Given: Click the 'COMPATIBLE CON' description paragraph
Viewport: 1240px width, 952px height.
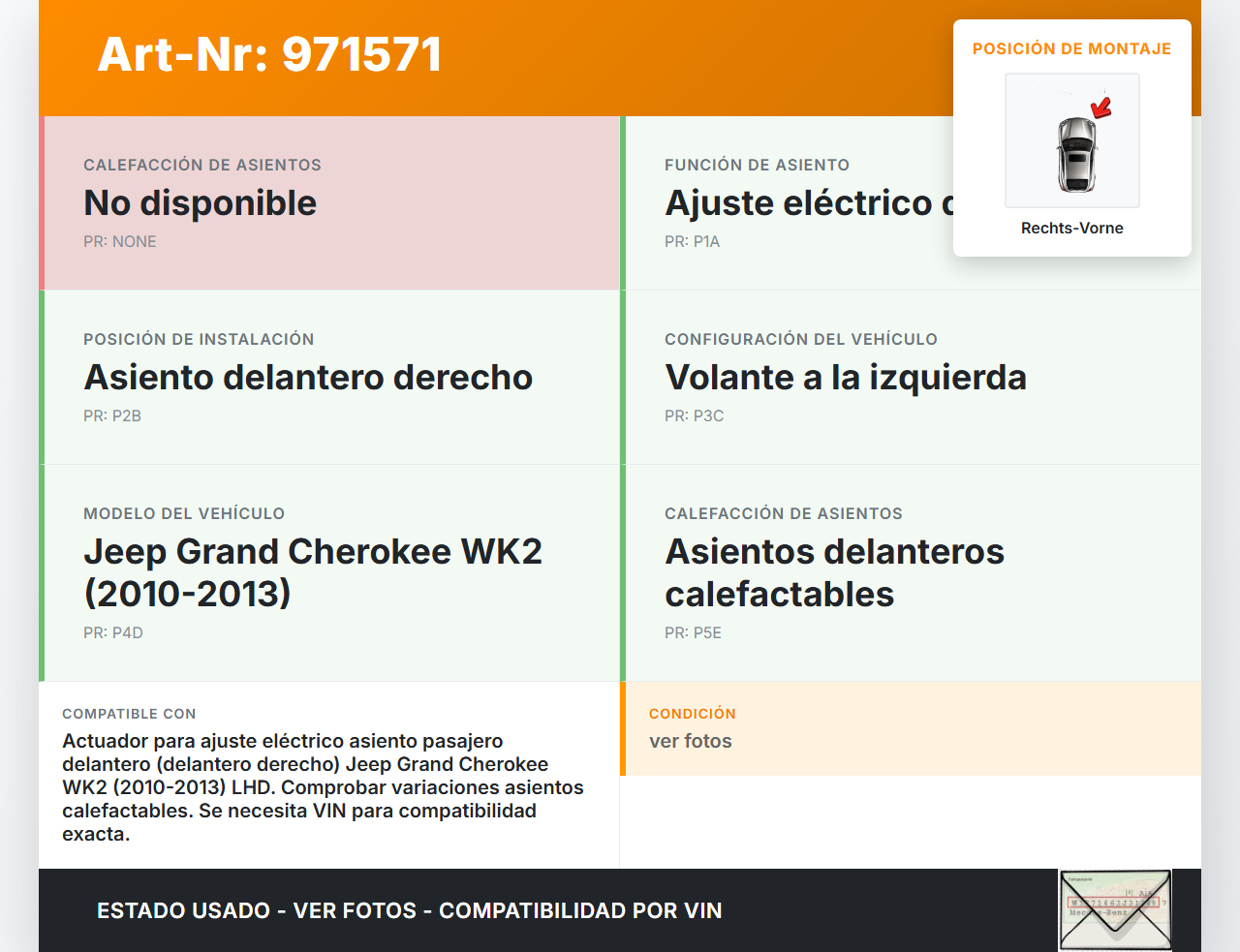Looking at the screenshot, I should (323, 787).
